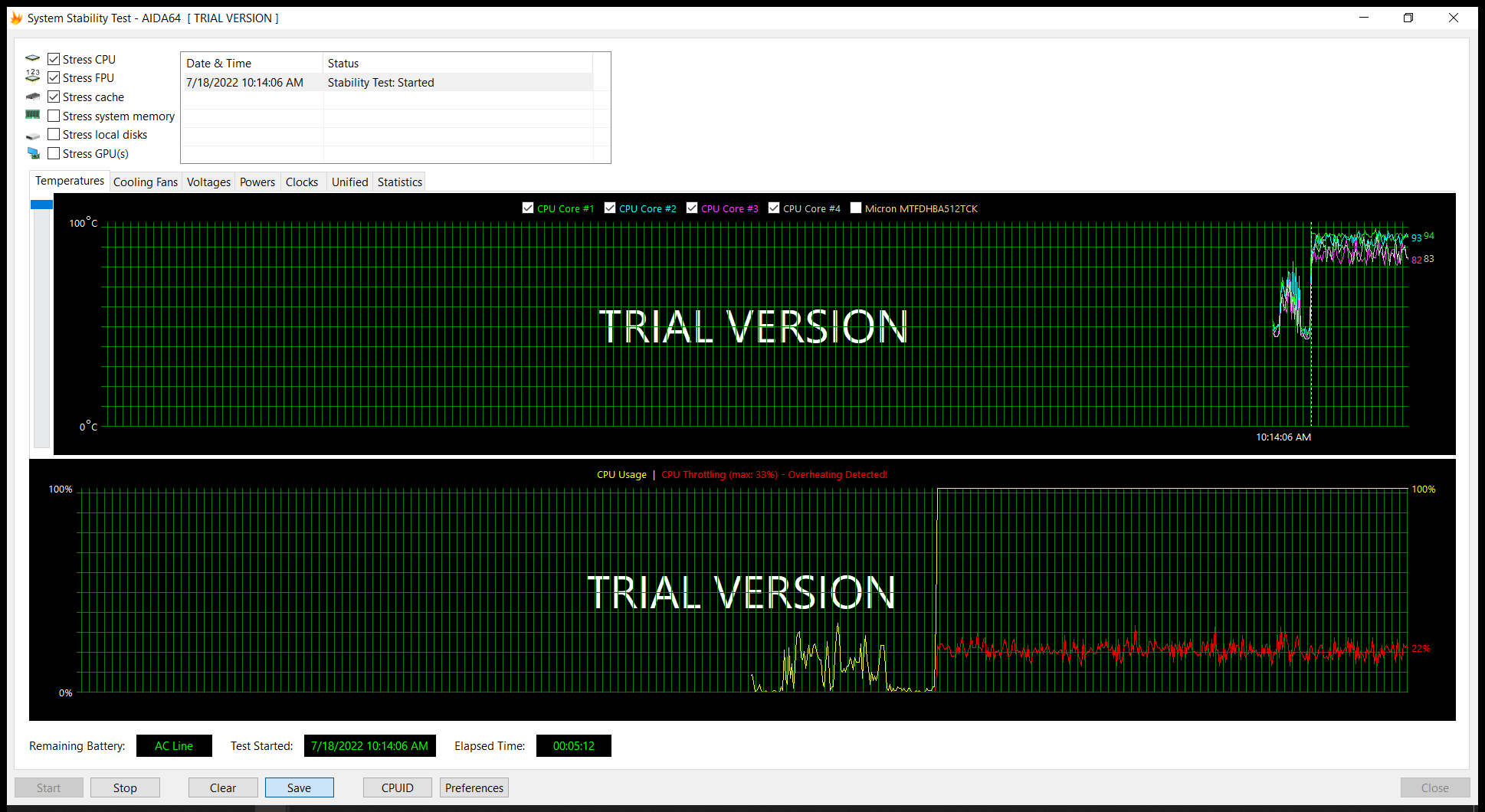The width and height of the screenshot is (1485, 812).
Task: Click the blue graph scale slider handle
Action: coord(41,205)
